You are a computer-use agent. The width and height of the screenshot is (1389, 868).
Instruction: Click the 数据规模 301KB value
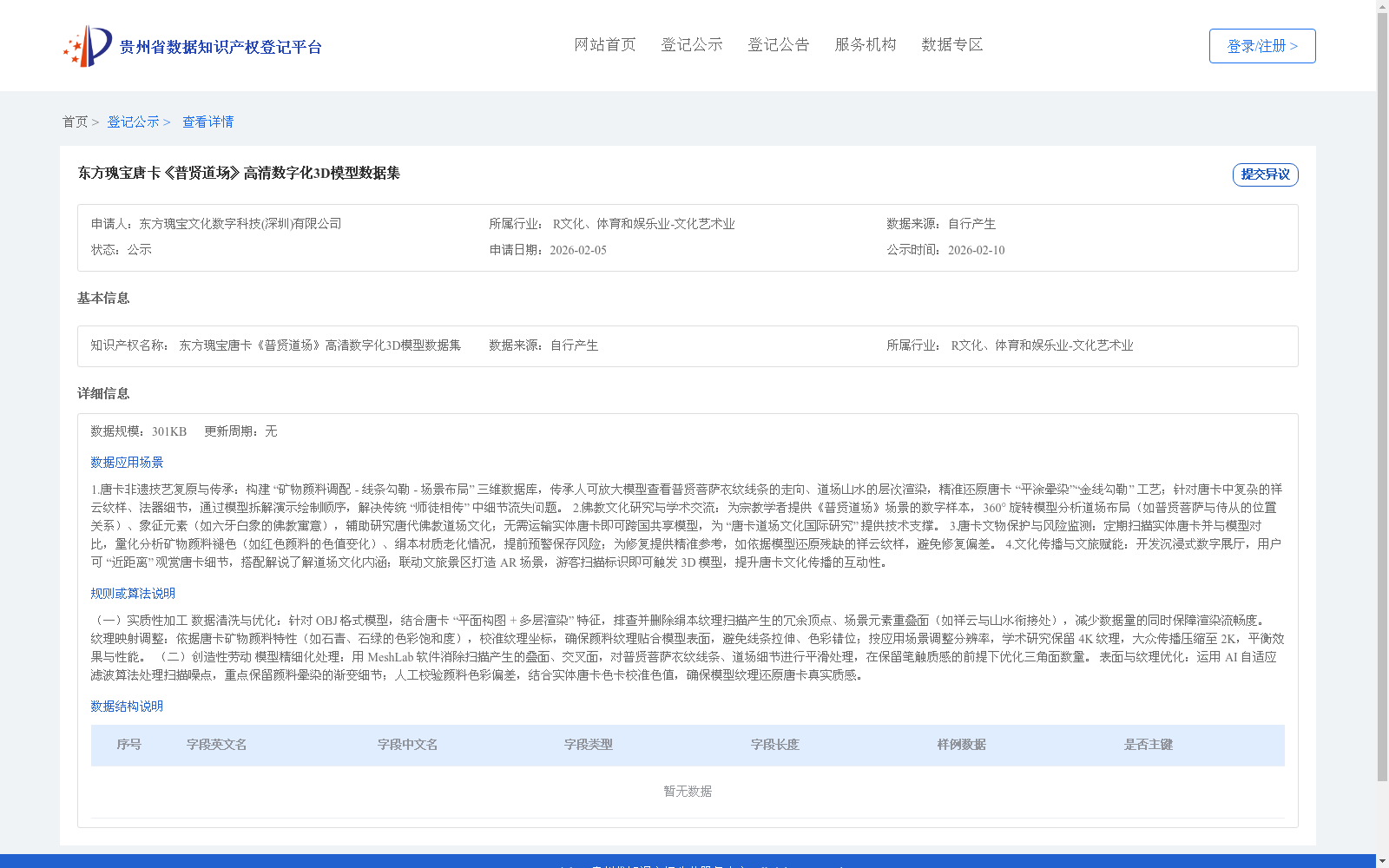[169, 431]
